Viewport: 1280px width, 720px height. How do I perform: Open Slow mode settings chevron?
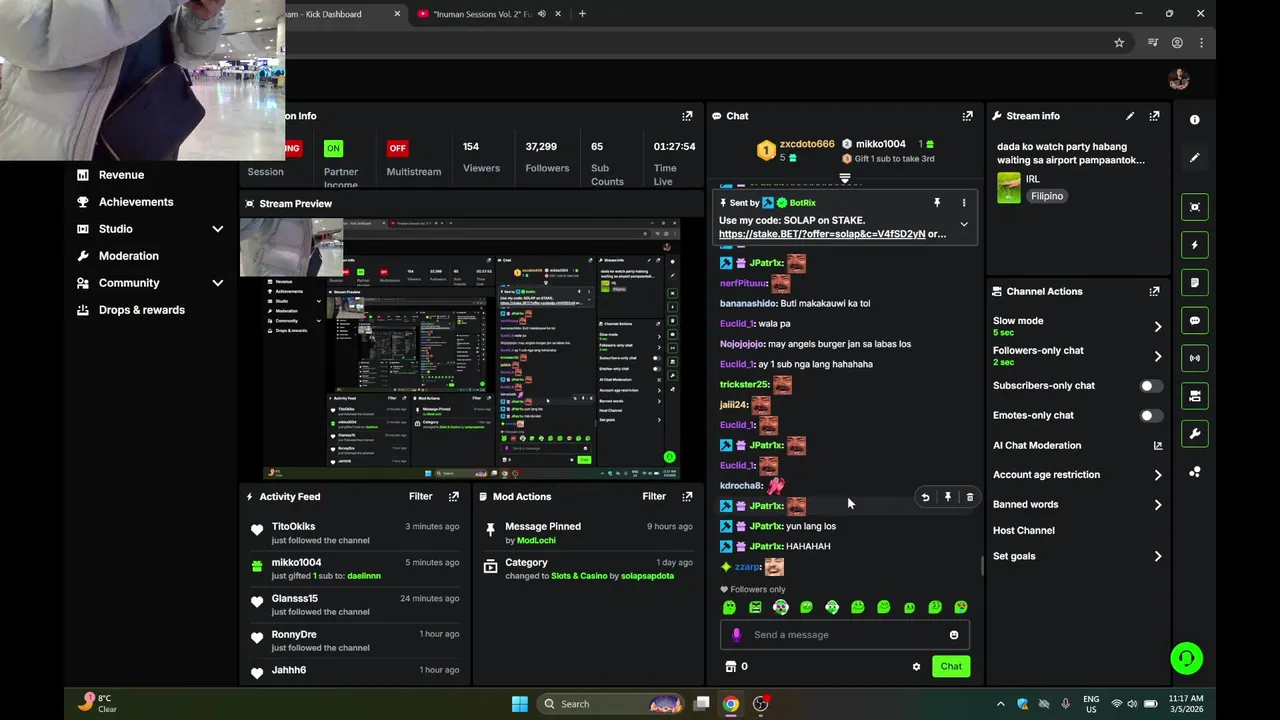pyautogui.click(x=1158, y=326)
